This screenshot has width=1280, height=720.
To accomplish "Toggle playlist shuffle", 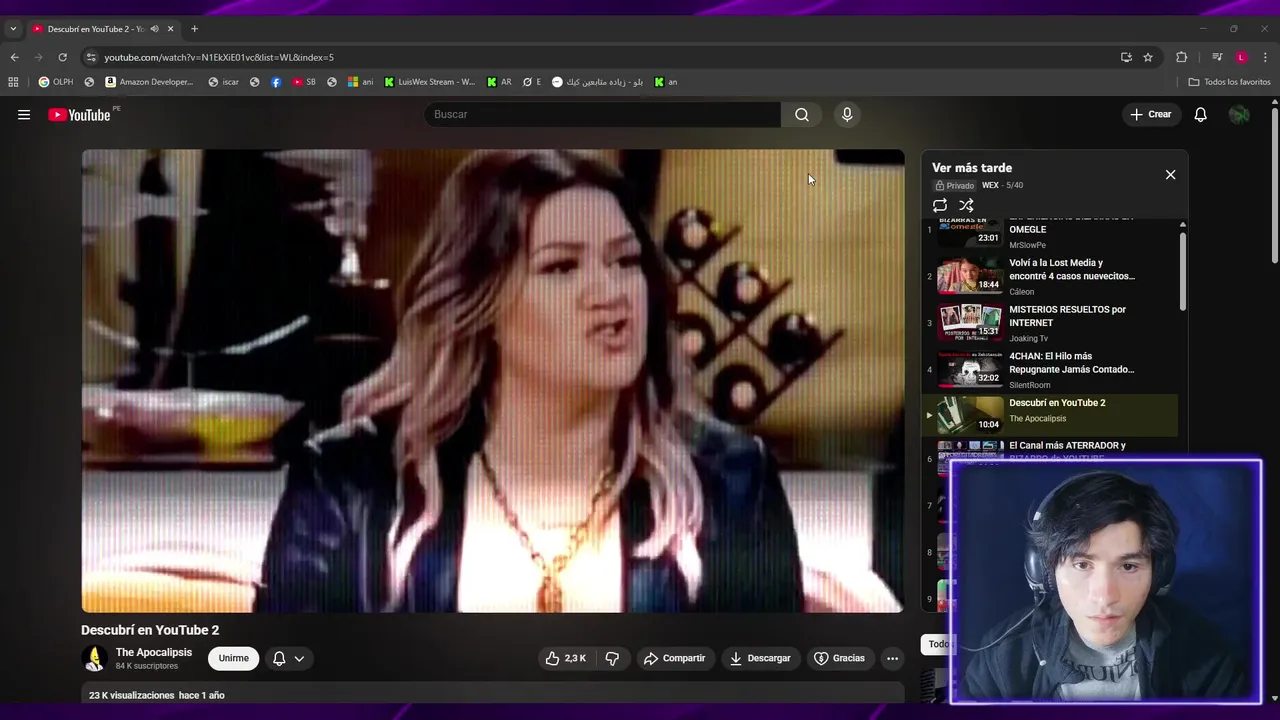I will [x=966, y=205].
